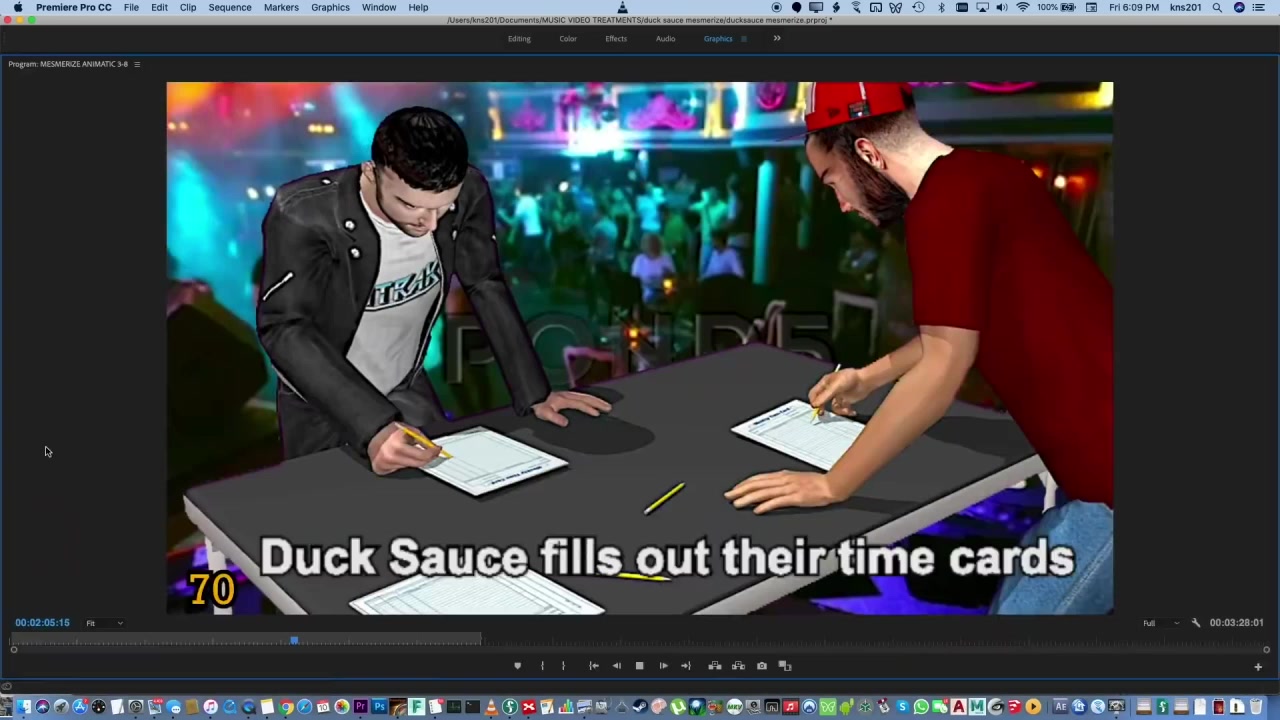
Task: Open the Window menu
Action: 379,7
